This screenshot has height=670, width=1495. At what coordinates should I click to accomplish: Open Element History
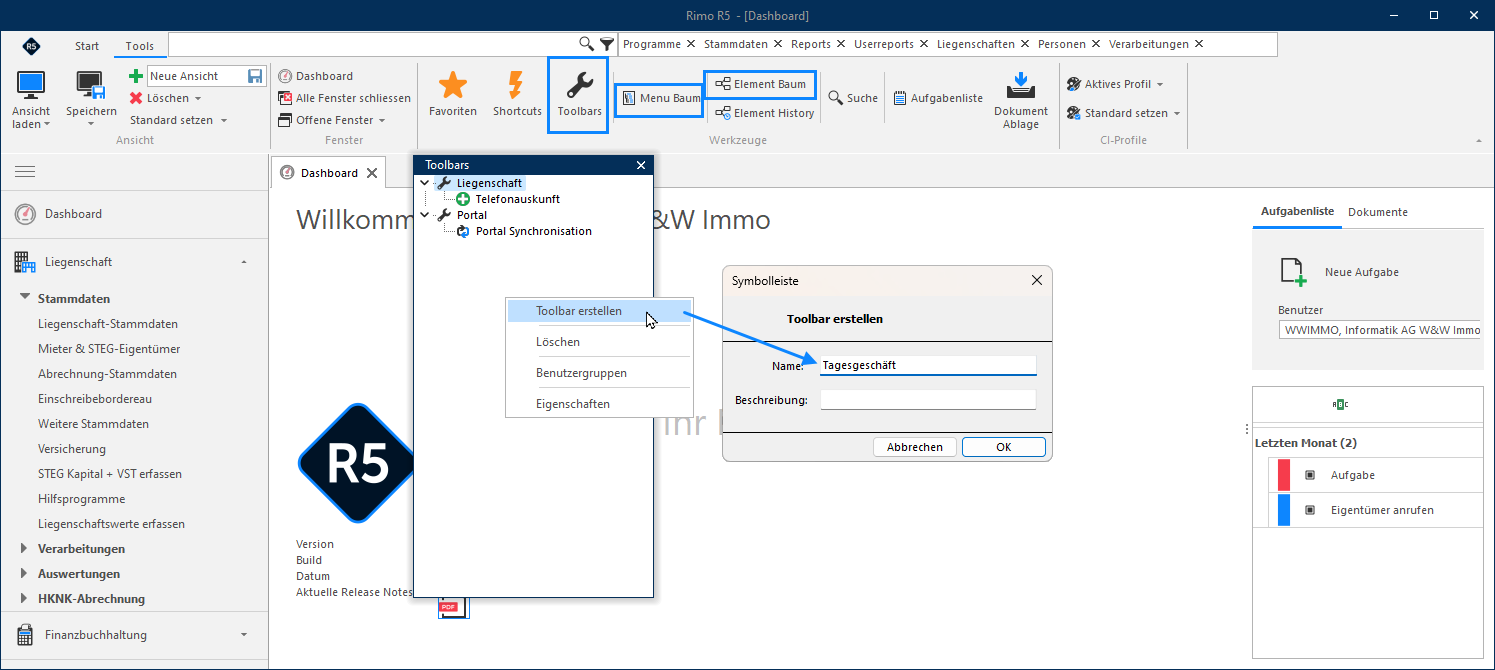point(765,113)
